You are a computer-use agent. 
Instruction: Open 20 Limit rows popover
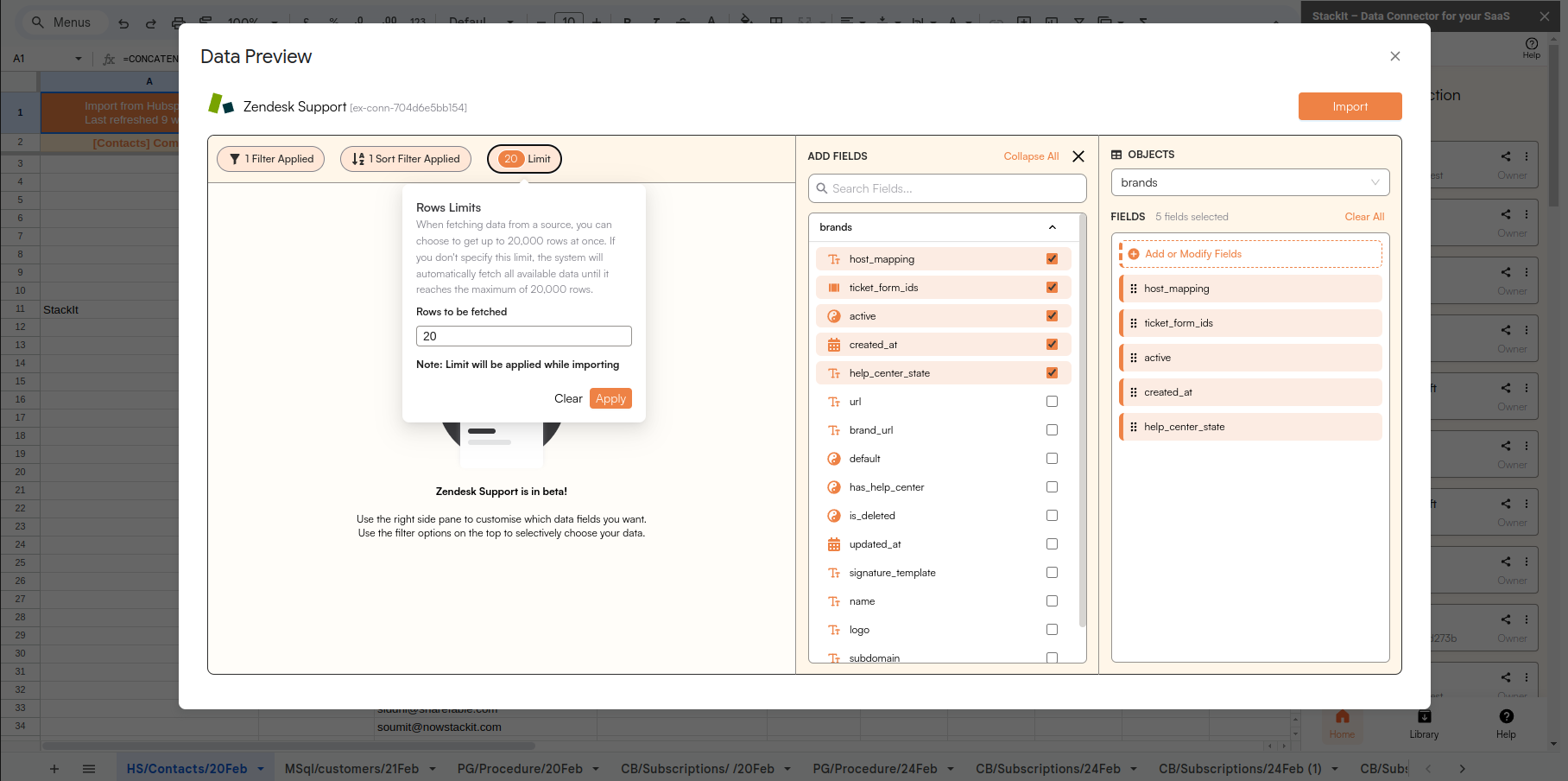[x=524, y=159]
